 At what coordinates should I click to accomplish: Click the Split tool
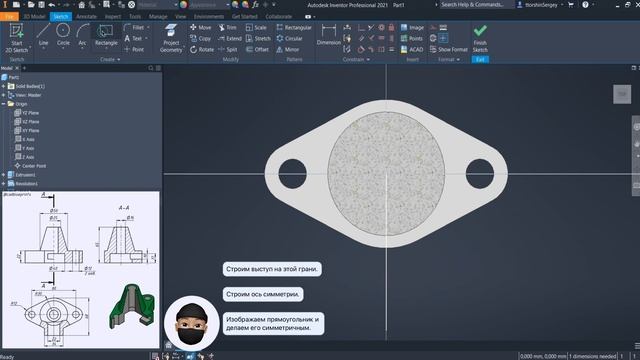[228, 49]
